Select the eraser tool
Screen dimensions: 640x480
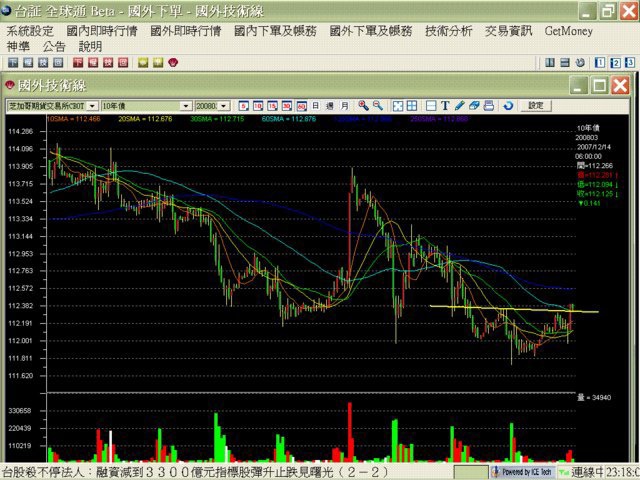(x=474, y=106)
